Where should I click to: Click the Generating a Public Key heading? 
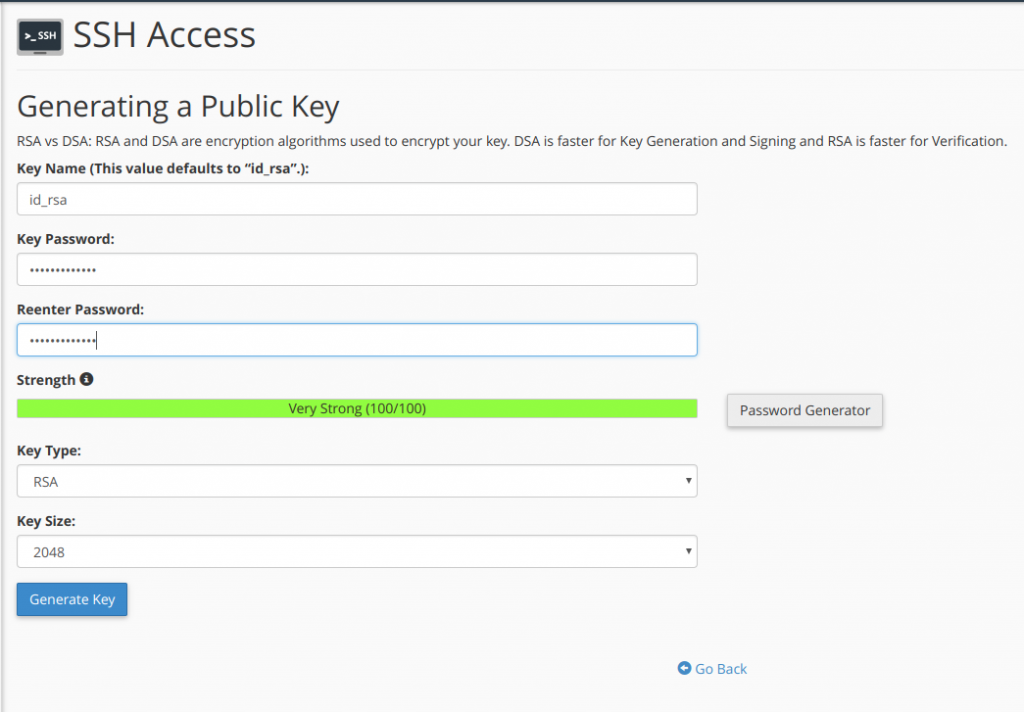[178, 106]
